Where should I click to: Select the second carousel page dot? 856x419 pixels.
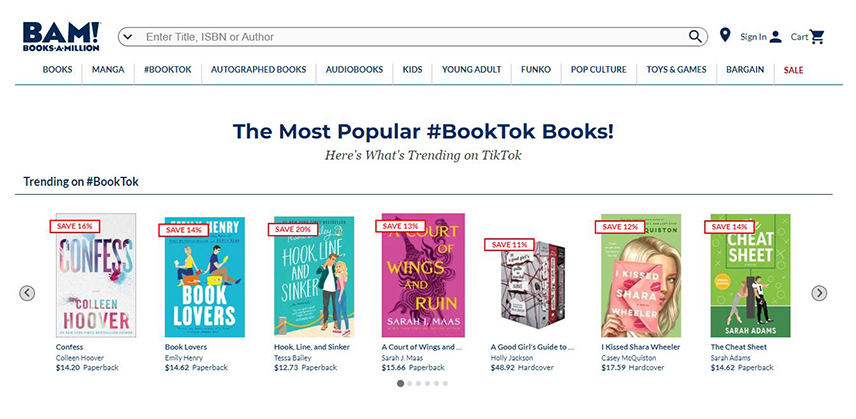[410, 383]
